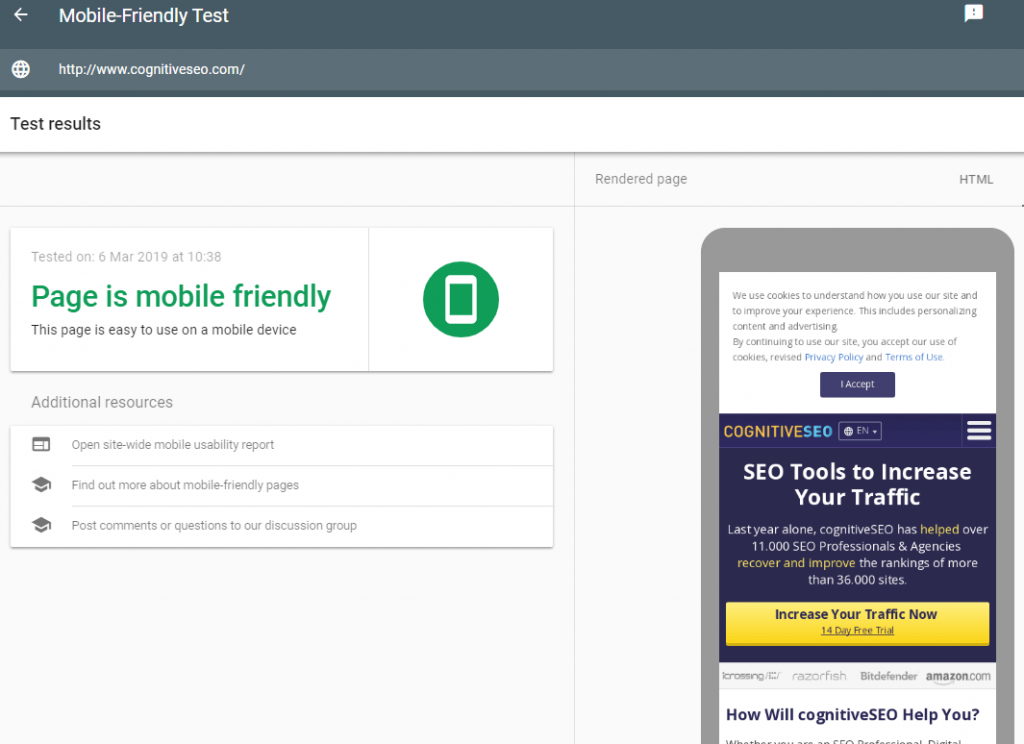
Task: Click the I Accept cookies button
Action: (857, 384)
